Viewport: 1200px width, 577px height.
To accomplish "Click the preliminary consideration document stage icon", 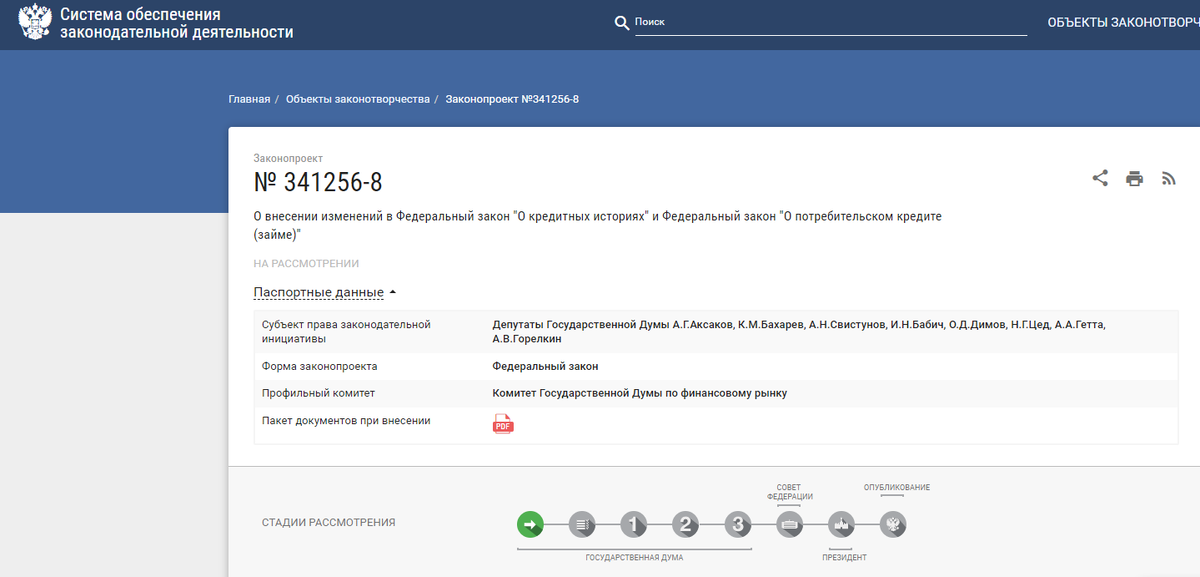I will pyautogui.click(x=582, y=523).
